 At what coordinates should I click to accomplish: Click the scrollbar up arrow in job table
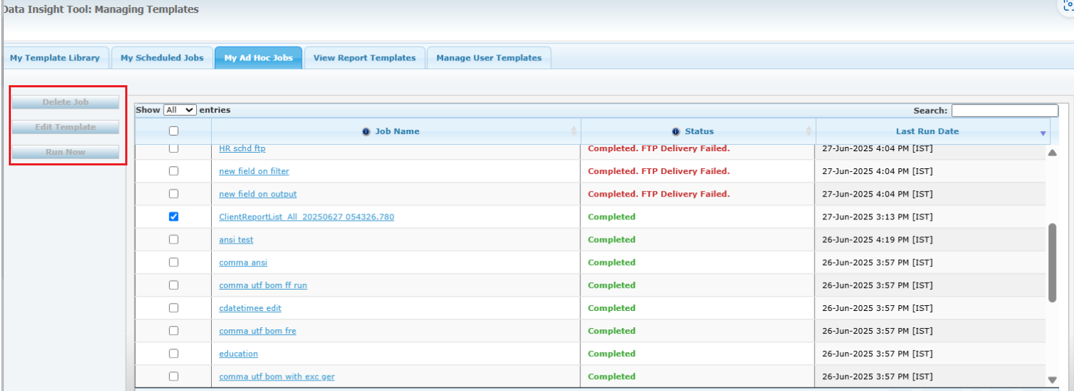[1052, 152]
